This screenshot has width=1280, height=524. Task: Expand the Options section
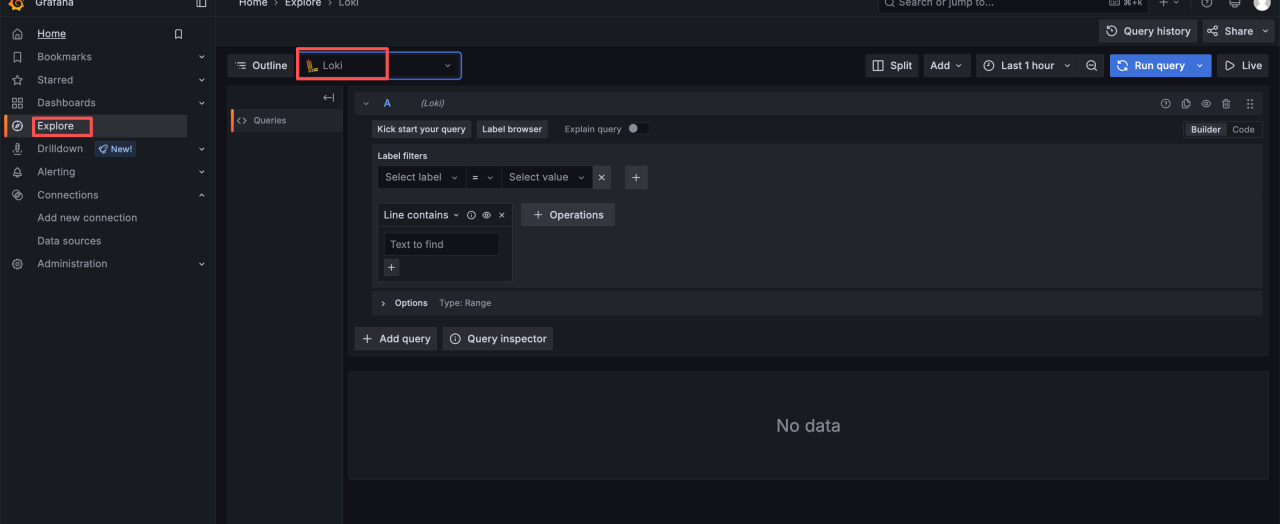click(x=384, y=303)
